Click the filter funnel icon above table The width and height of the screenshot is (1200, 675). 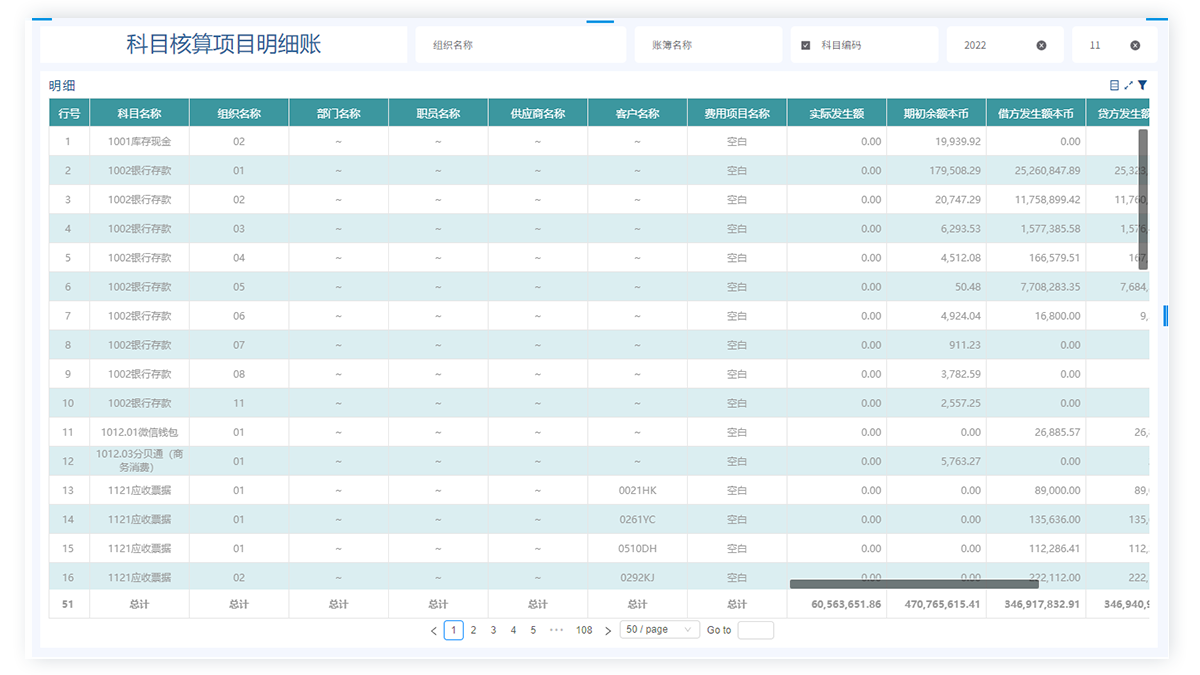[1142, 86]
